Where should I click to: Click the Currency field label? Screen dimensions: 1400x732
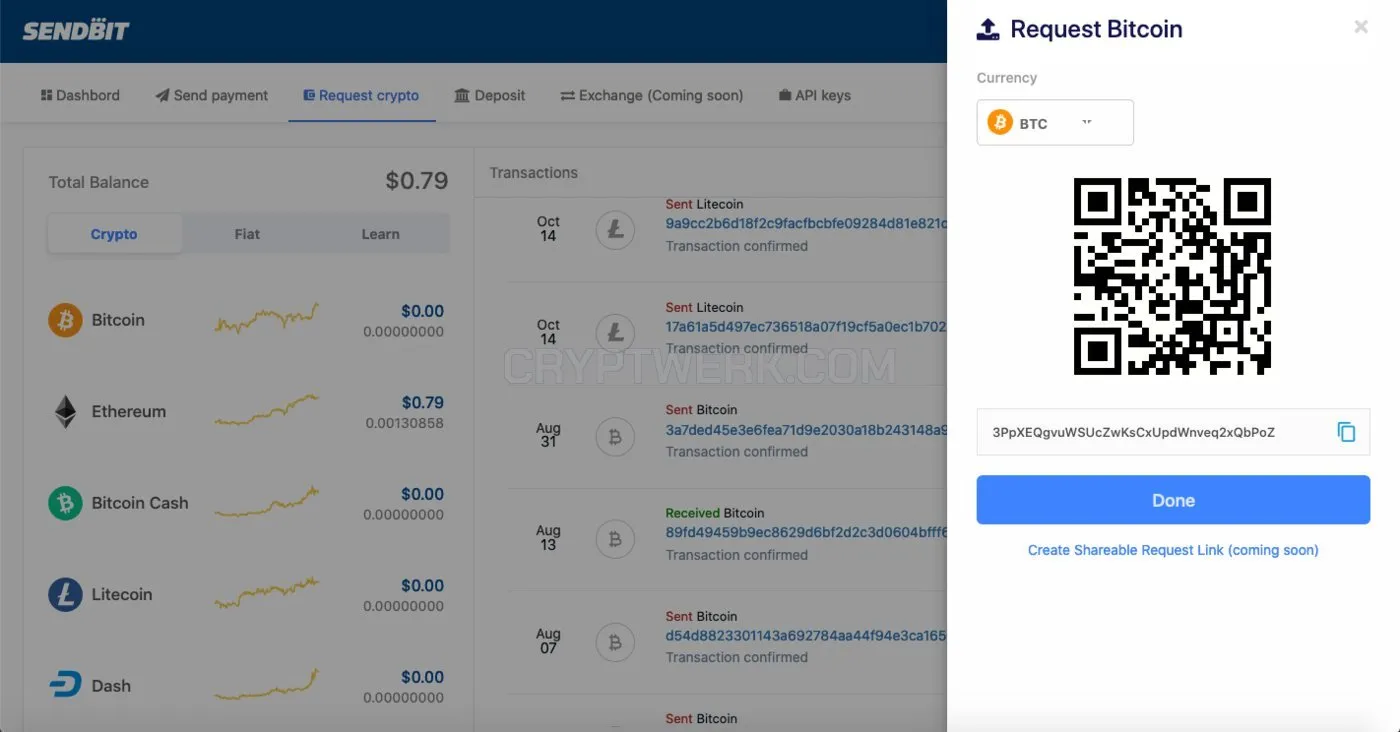1007,78
